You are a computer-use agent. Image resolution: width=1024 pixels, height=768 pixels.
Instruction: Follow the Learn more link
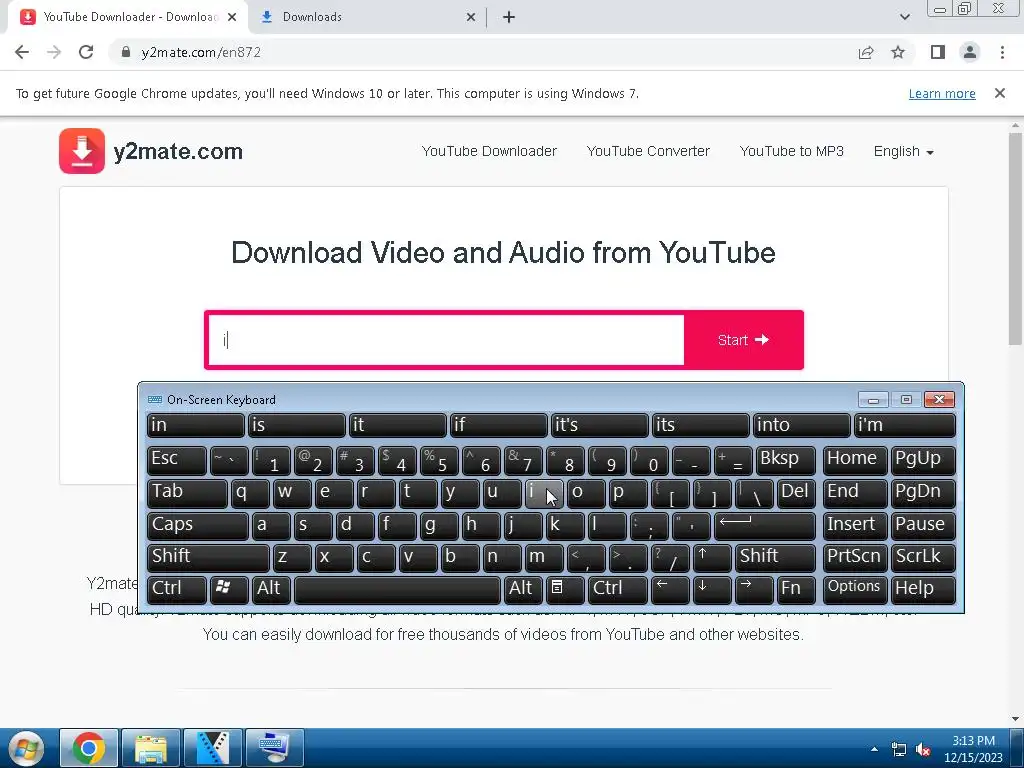[942, 93]
